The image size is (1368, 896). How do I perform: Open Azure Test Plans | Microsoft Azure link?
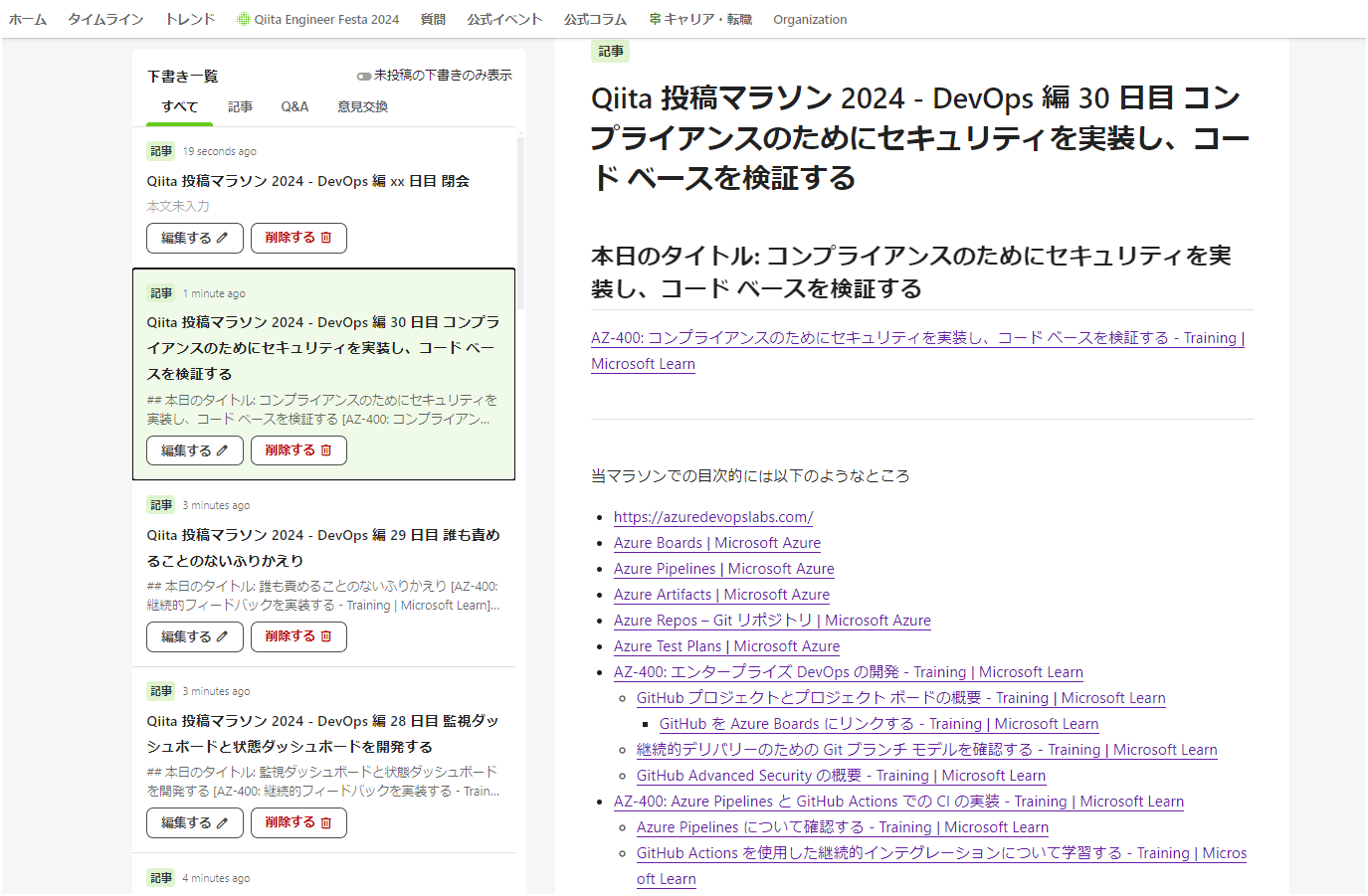point(726,646)
